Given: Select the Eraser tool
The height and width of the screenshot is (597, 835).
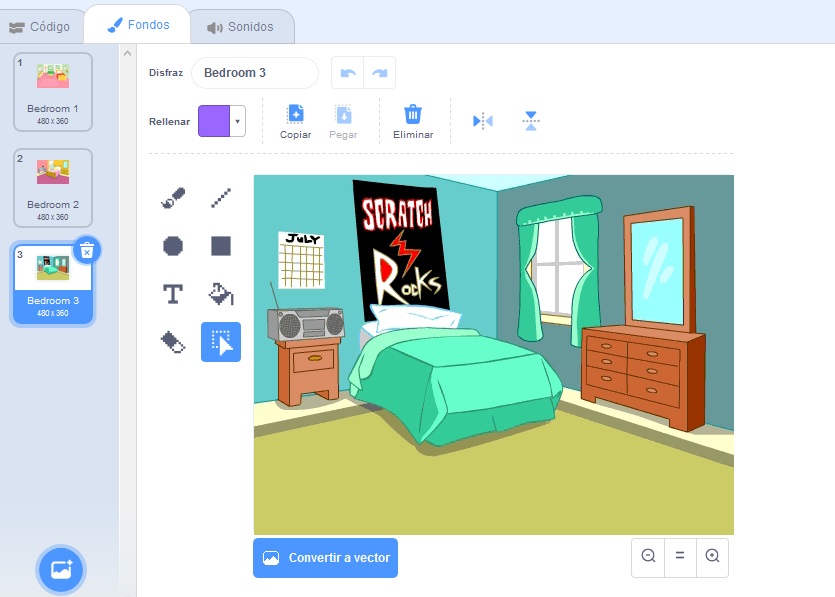Looking at the screenshot, I should (x=173, y=342).
